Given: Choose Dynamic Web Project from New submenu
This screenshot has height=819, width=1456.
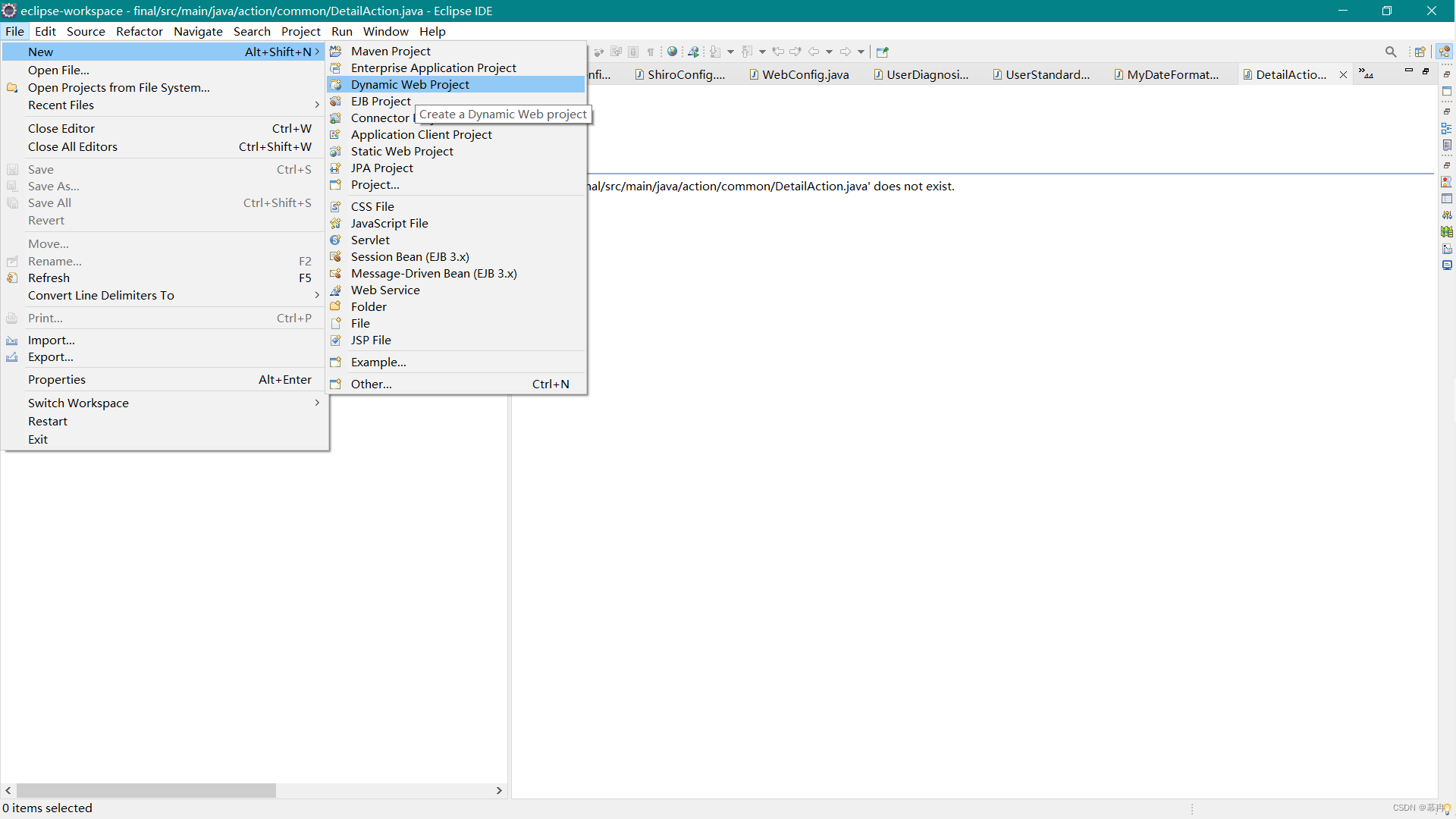Looking at the screenshot, I should coord(409,84).
